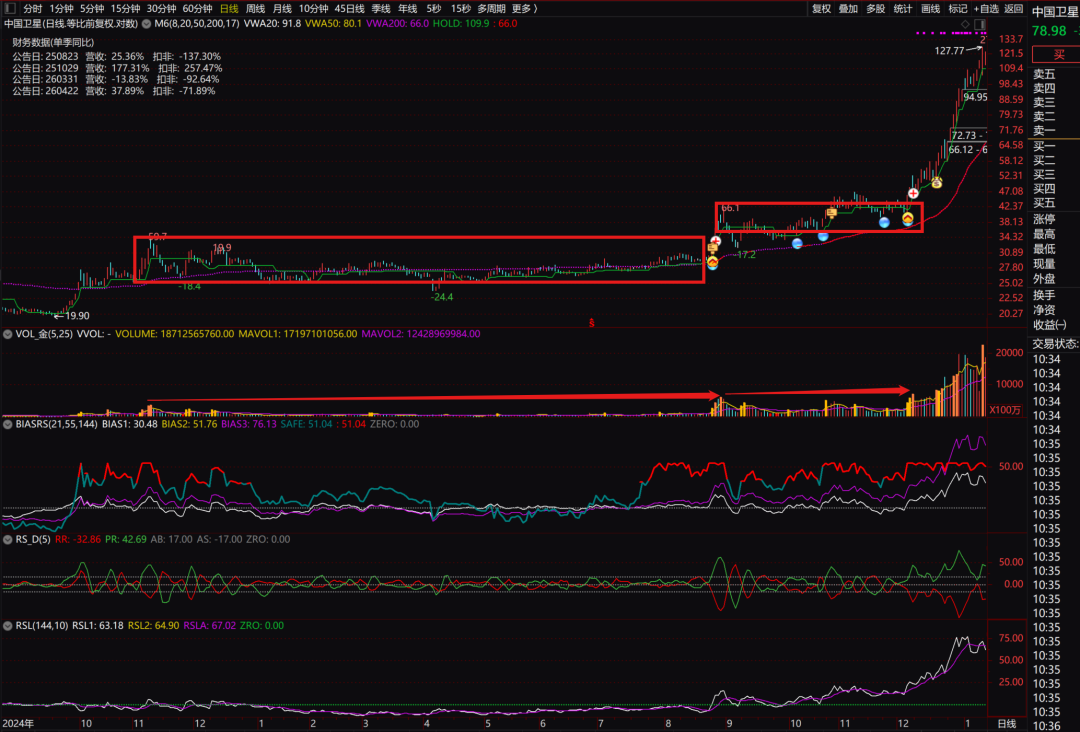Click the blue dot marker under October candles
1080x732 pixels.
pyautogui.click(x=797, y=243)
